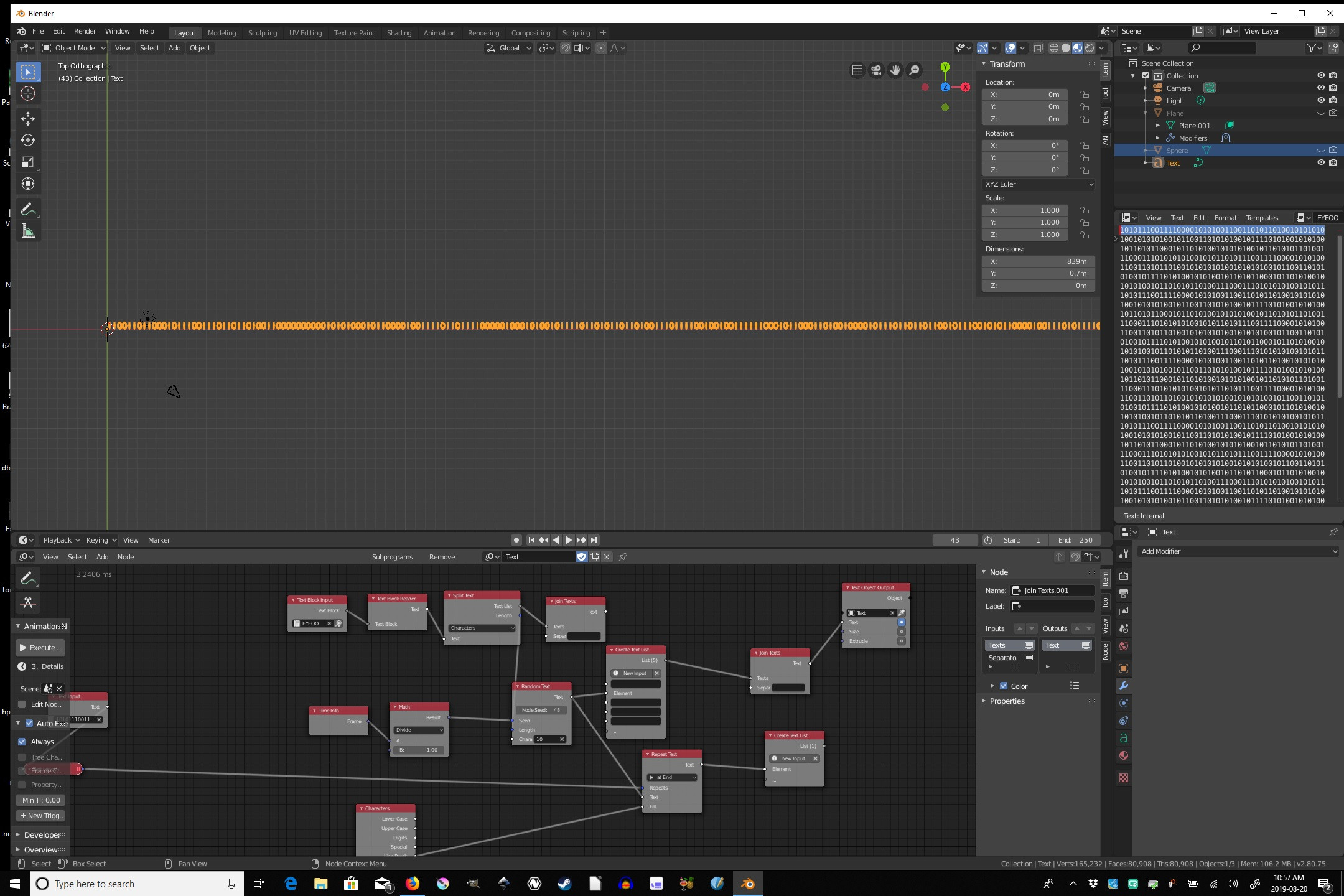Image resolution: width=1344 pixels, height=896 pixels.
Task: Select the Animation tab in header
Action: pos(438,33)
